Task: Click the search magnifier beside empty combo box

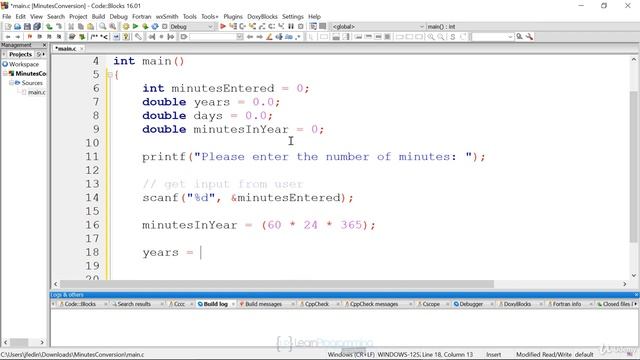Action: coord(520,37)
